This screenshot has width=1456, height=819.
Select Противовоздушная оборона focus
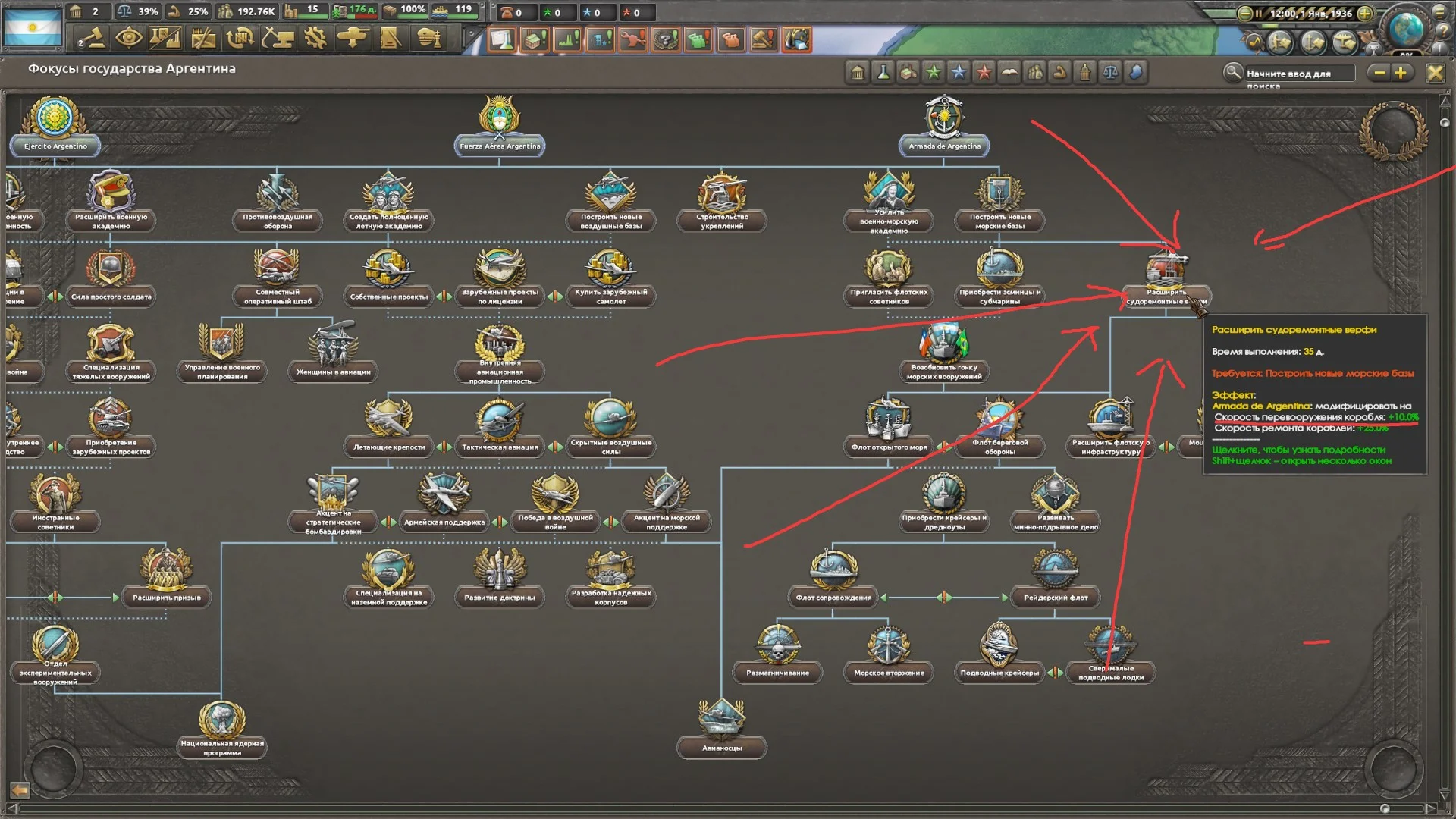click(x=278, y=203)
